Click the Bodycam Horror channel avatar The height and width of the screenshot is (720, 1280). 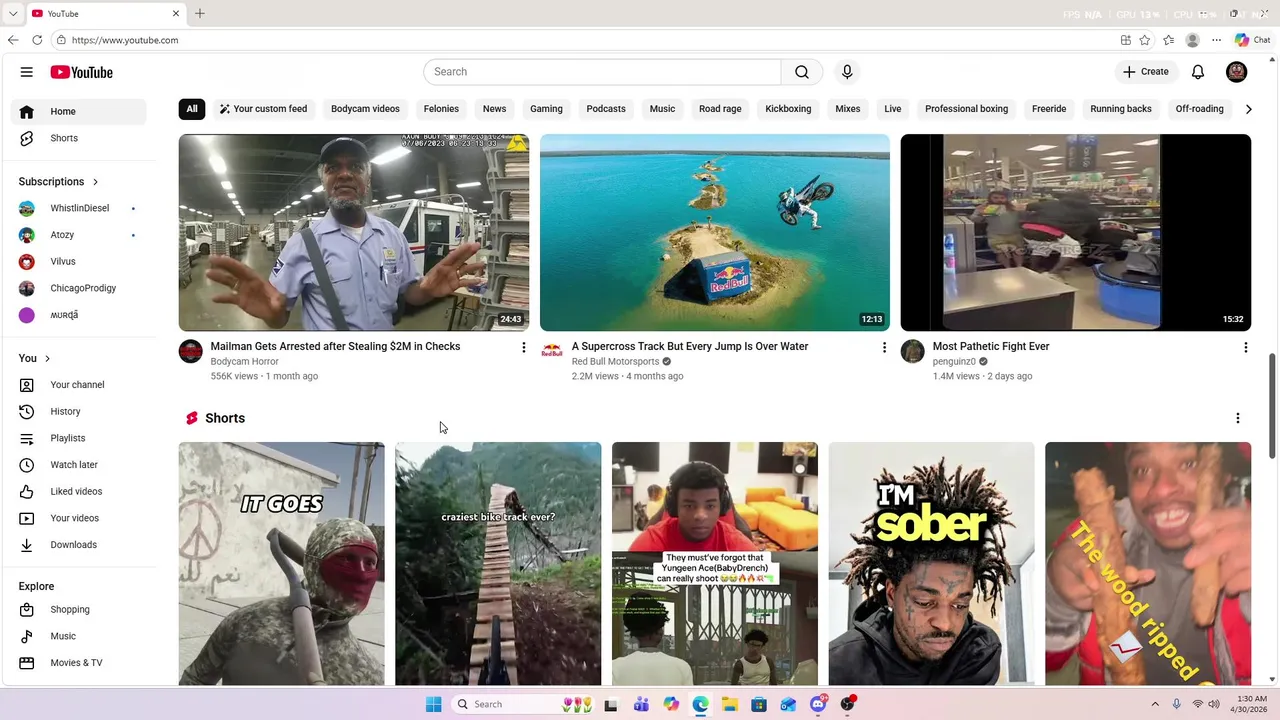190,351
